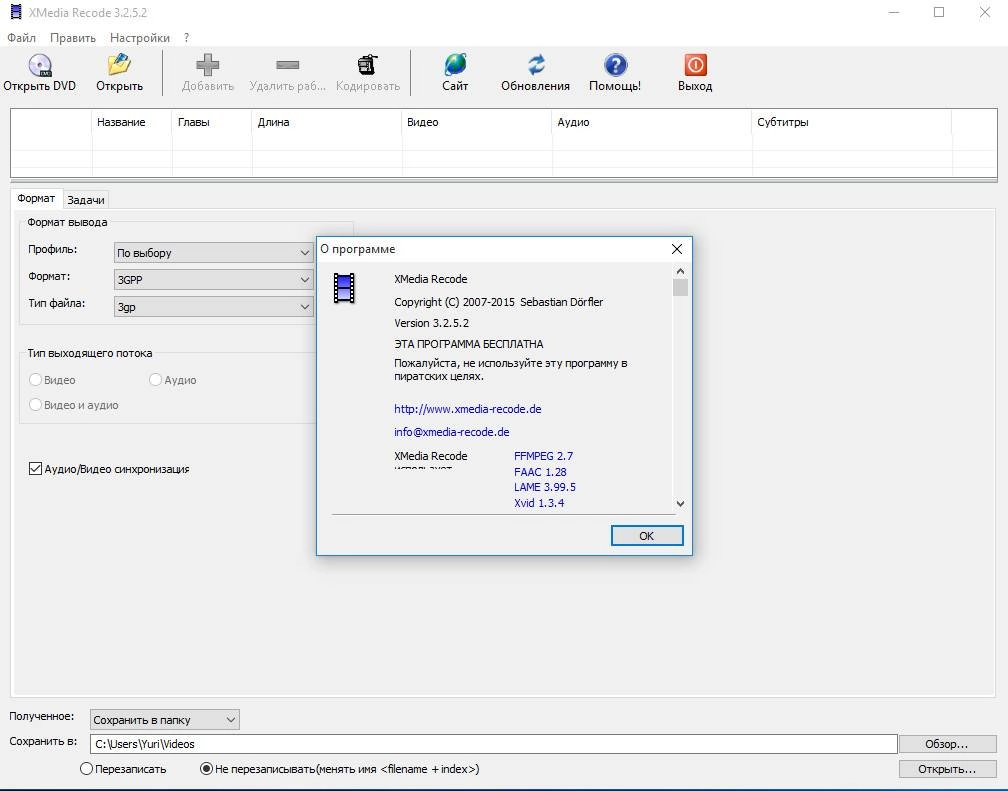The height and width of the screenshot is (791, 1008).
Task: Click the Обзор... browse button
Action: click(x=947, y=744)
